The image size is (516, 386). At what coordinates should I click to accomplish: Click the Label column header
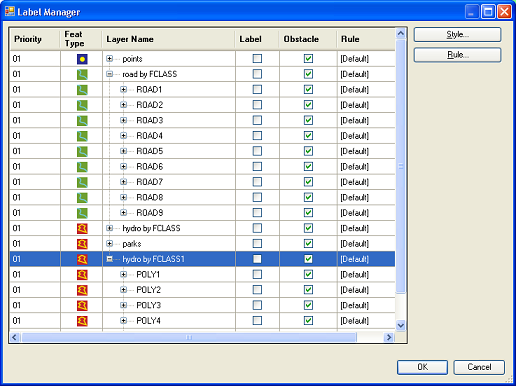tap(257, 39)
